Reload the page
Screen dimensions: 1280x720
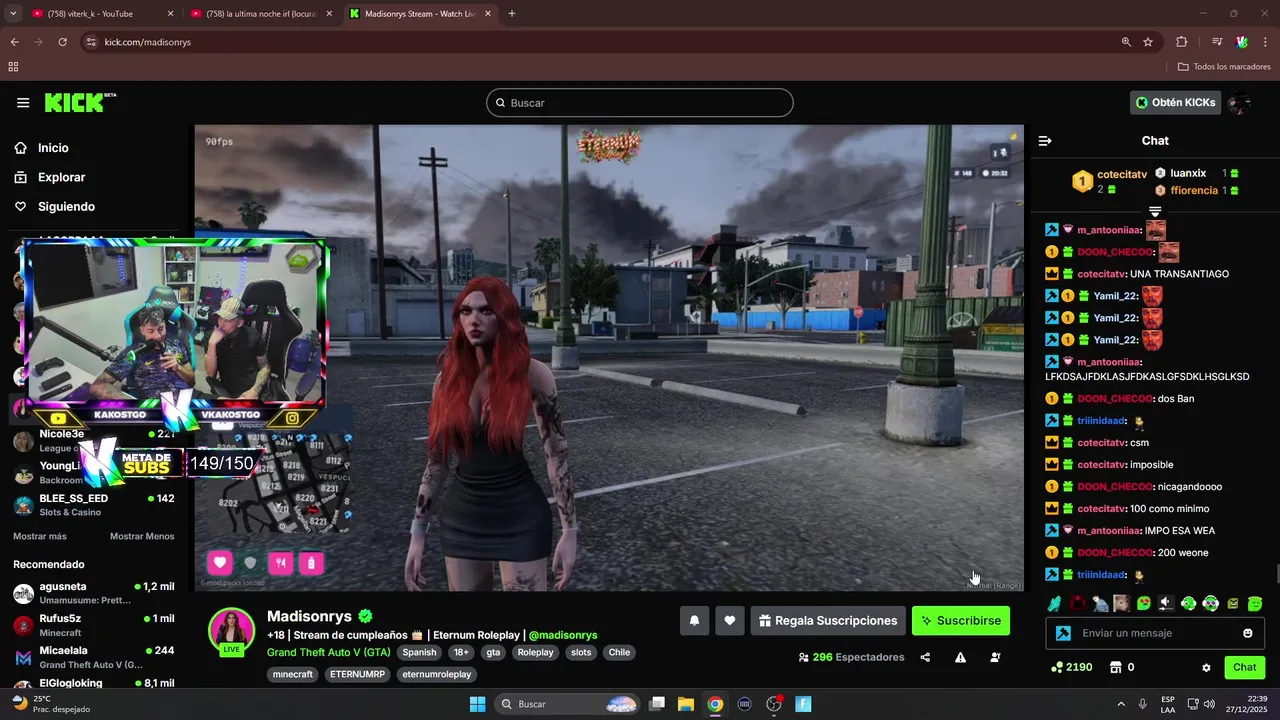point(62,42)
